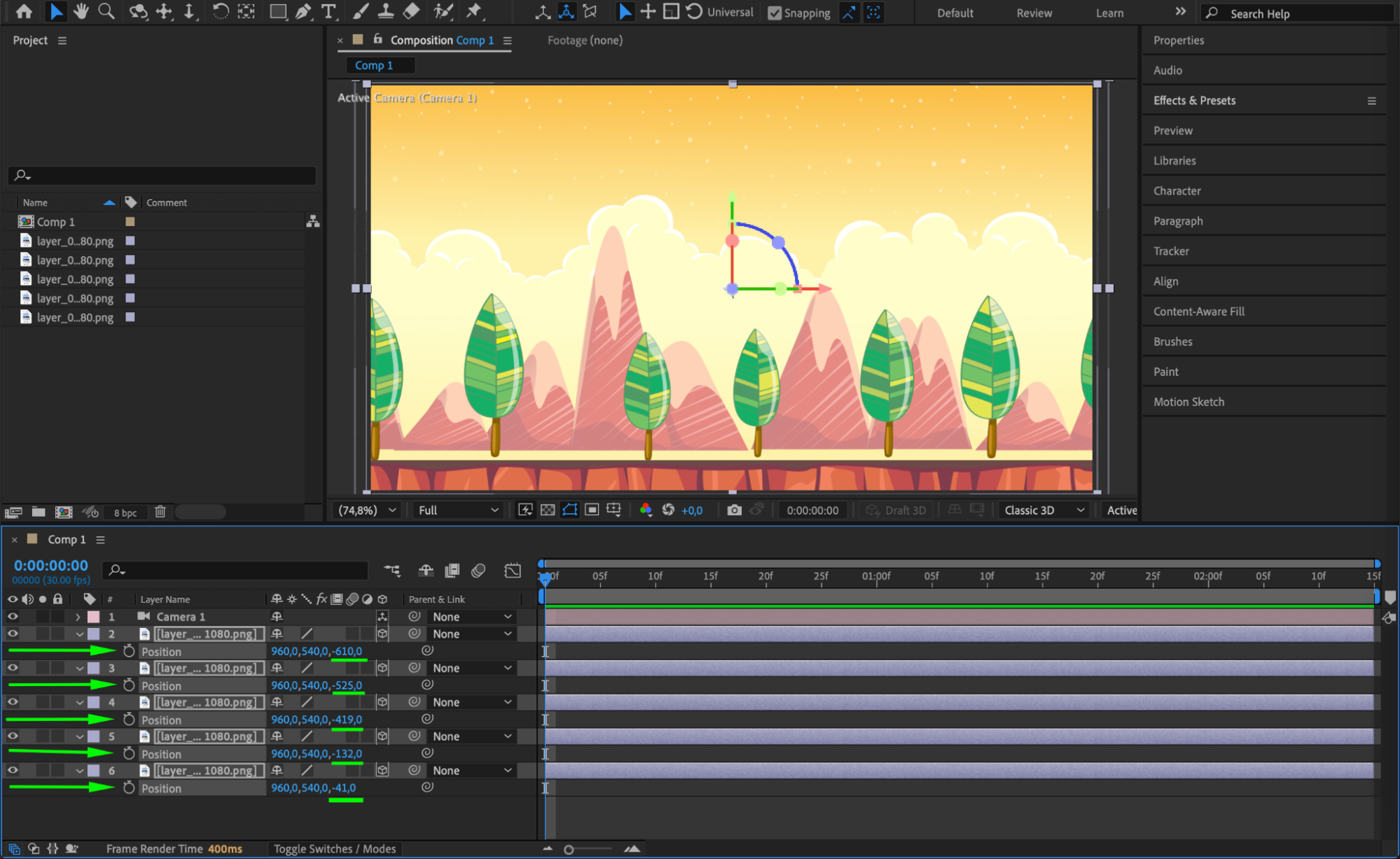
Task: Select the Clone Stamp tool
Action: (x=385, y=11)
